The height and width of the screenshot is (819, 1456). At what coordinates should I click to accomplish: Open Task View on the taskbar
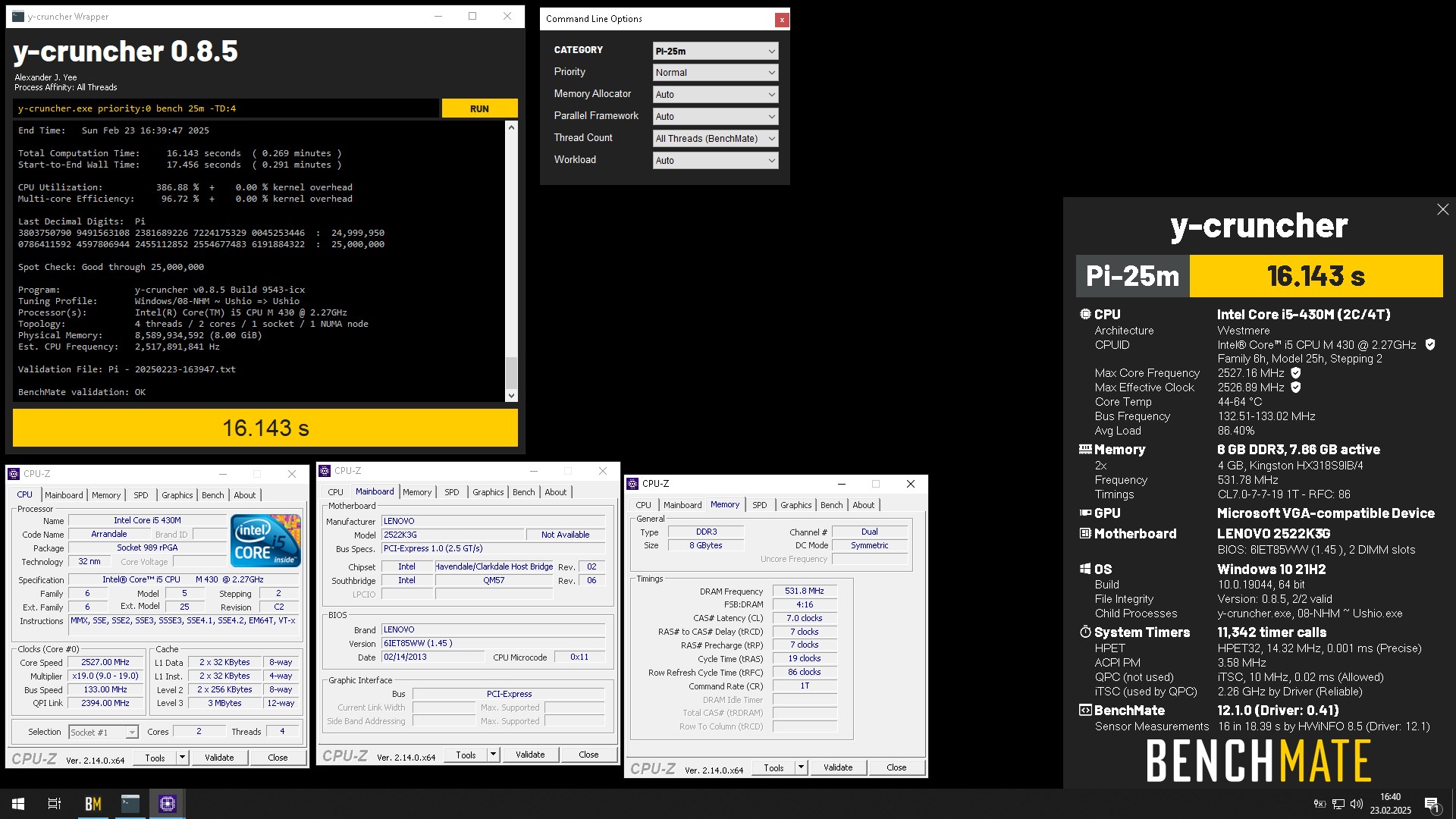pos(55,804)
